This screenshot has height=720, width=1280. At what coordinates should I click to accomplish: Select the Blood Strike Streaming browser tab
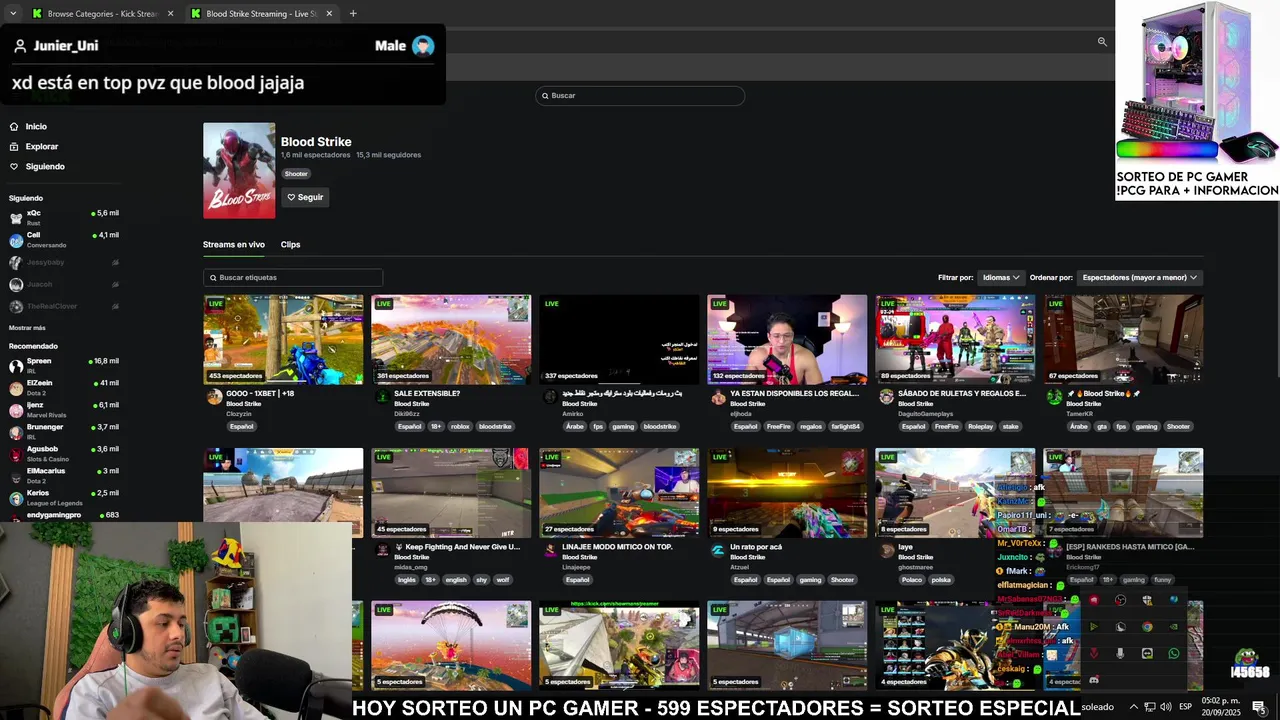click(262, 13)
